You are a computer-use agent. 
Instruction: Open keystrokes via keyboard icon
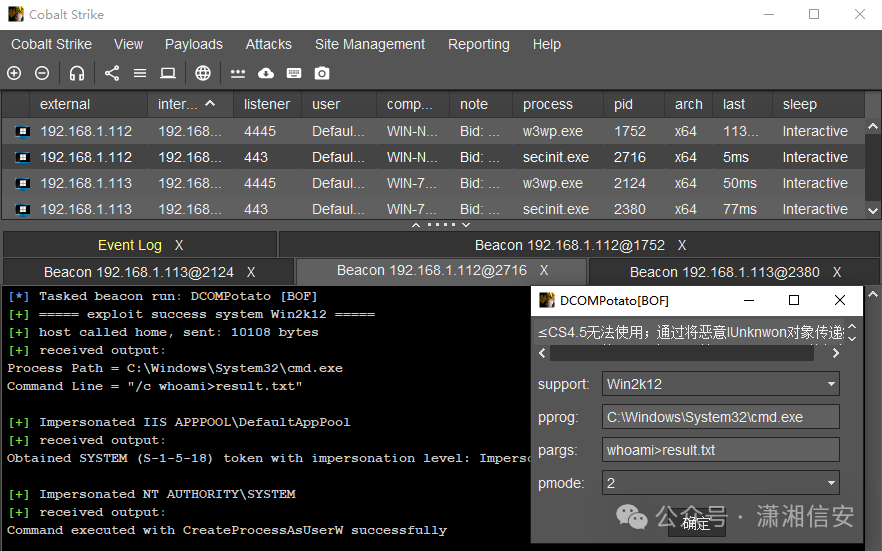(x=294, y=73)
